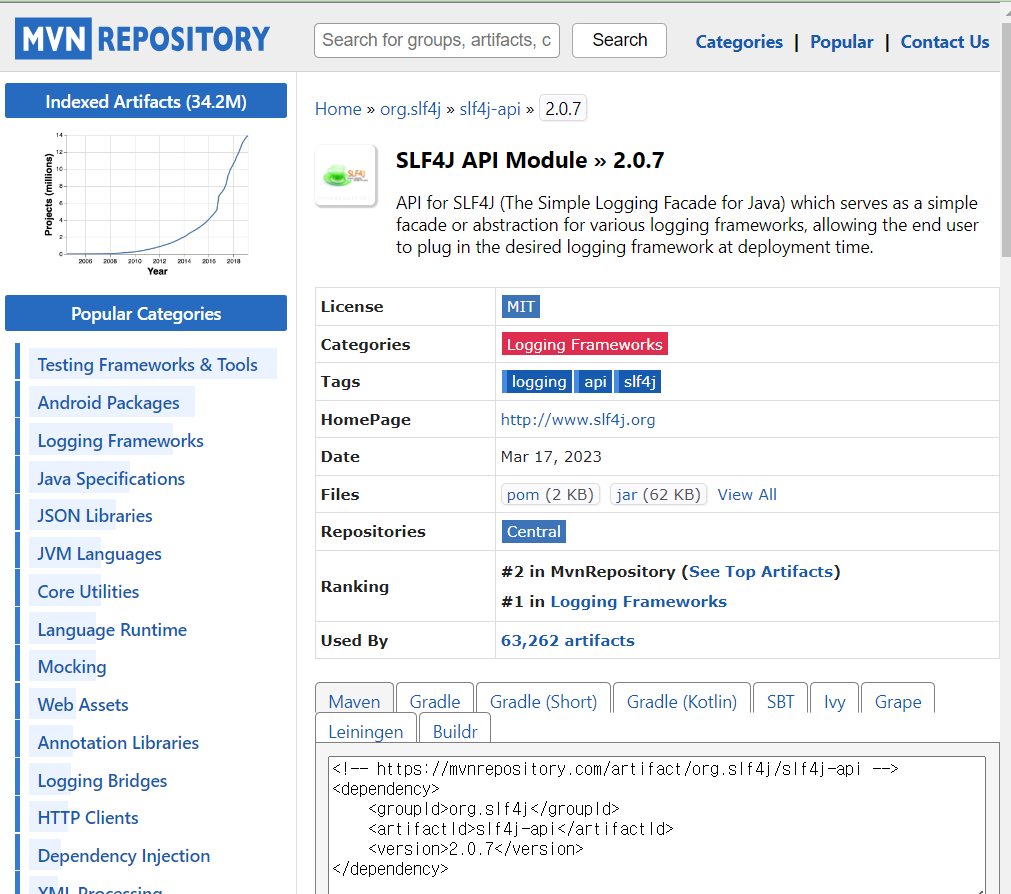Switch to the Maven tab
1011x894 pixels.
[354, 700]
